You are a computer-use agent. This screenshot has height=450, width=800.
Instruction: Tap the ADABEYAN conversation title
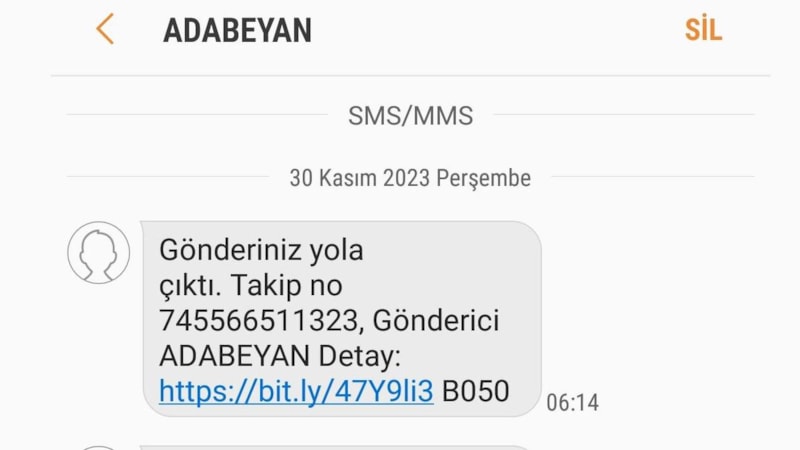point(237,31)
